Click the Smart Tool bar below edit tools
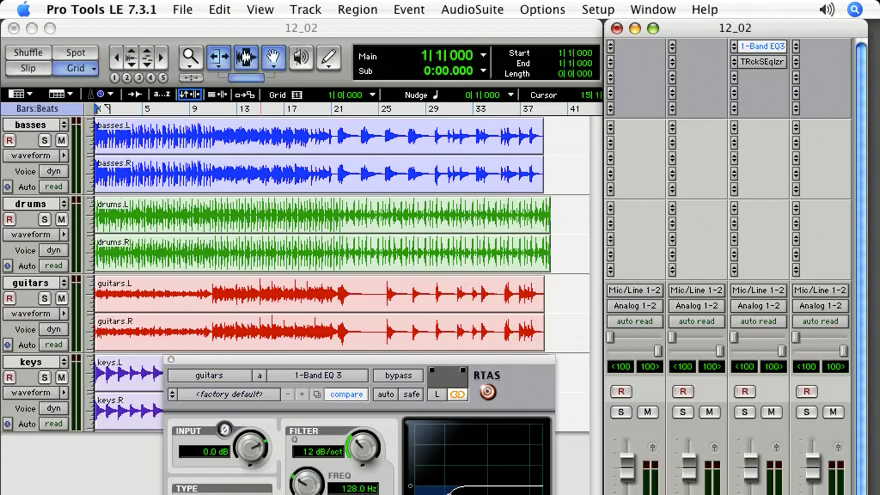This screenshot has height=495, width=880. pos(246,77)
